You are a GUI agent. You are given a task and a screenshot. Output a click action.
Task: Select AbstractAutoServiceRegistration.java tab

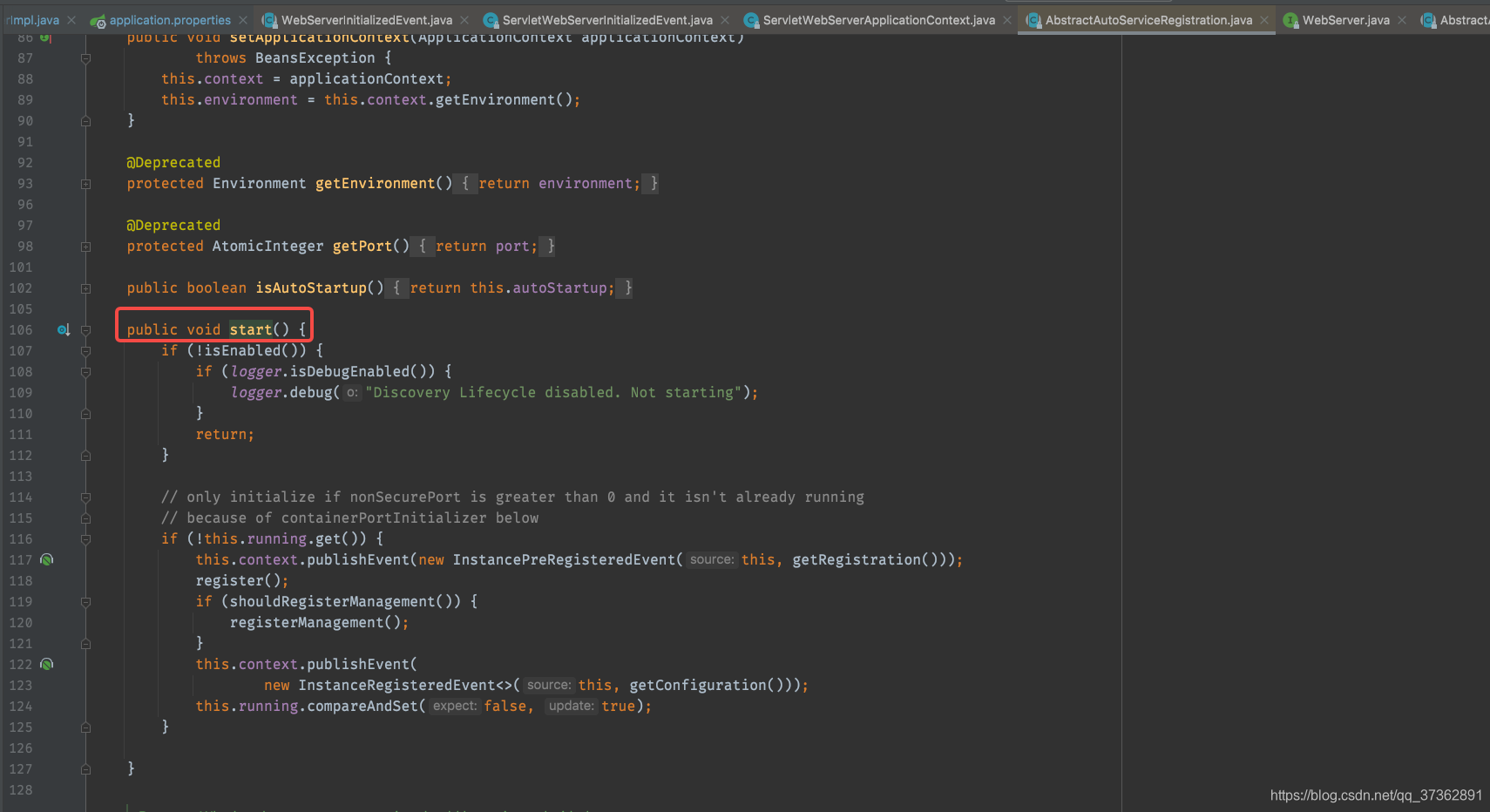(1148, 20)
